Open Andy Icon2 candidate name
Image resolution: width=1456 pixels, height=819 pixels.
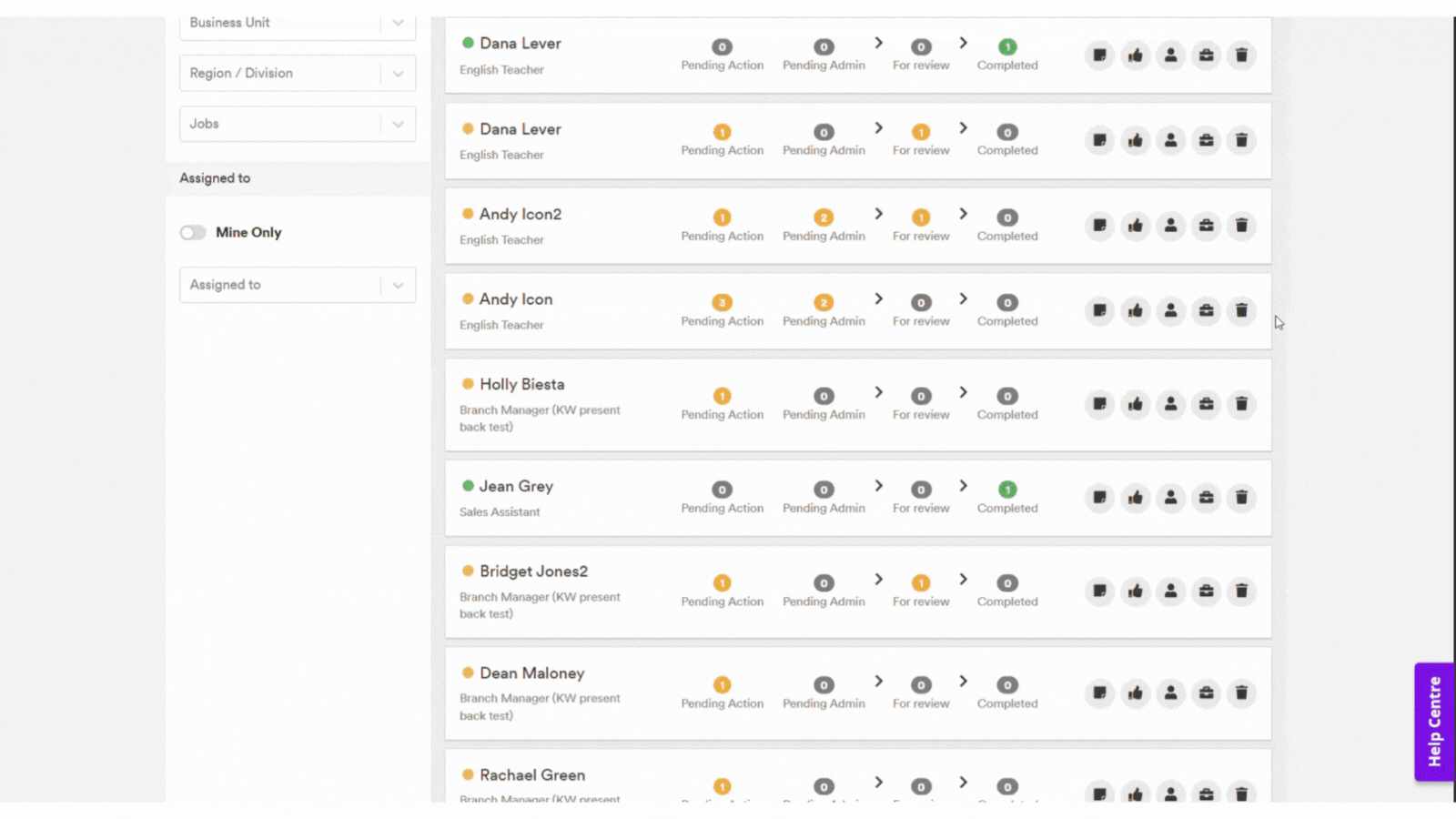pyautogui.click(x=521, y=215)
